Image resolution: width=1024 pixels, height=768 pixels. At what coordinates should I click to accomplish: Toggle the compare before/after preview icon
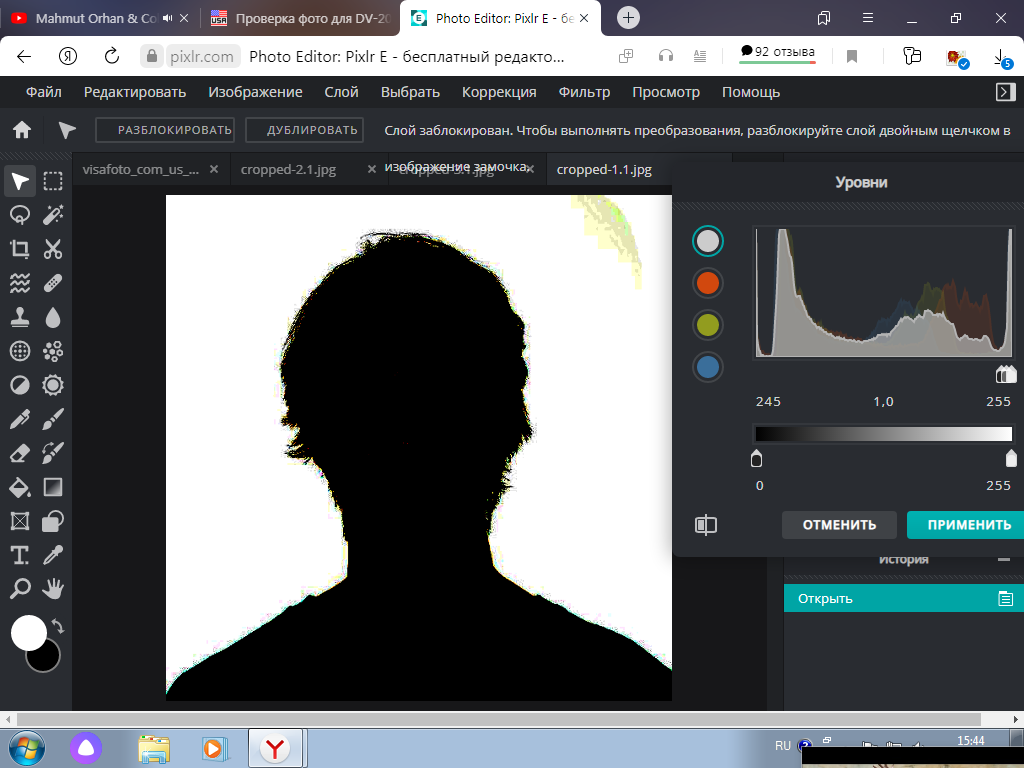tap(706, 525)
